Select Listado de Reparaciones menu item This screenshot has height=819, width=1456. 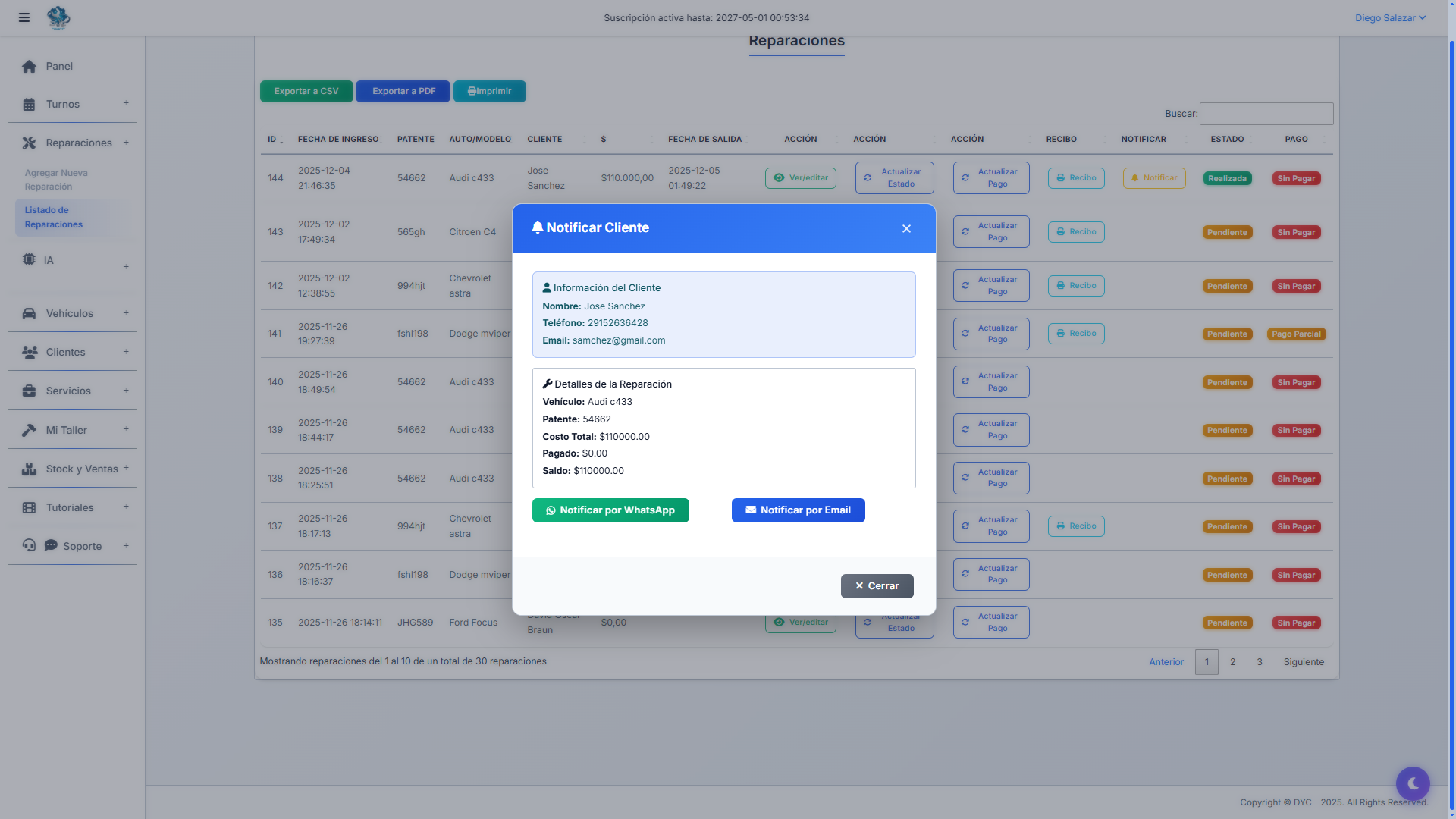(53, 217)
